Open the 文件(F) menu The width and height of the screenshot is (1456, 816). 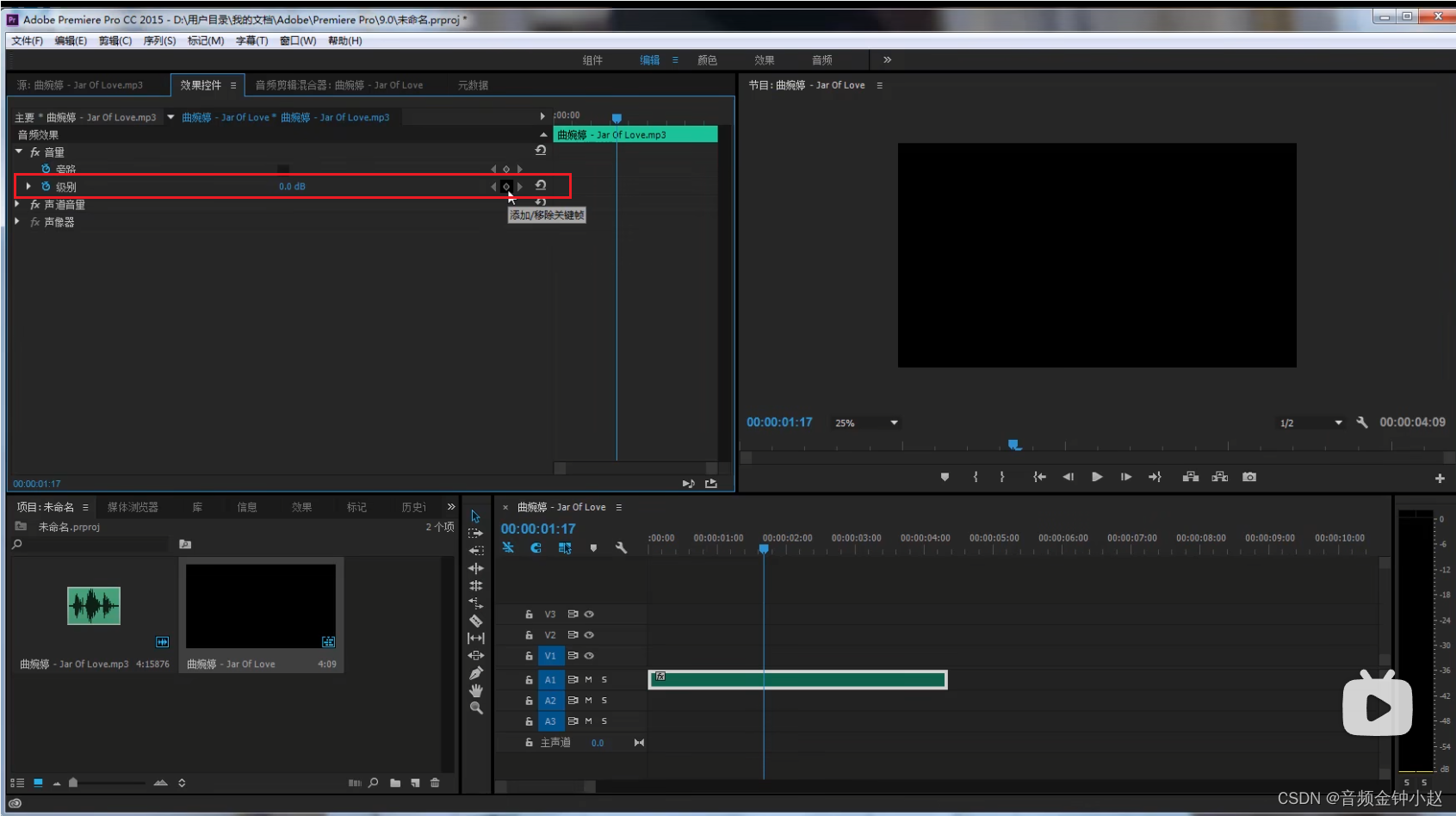pyautogui.click(x=27, y=40)
